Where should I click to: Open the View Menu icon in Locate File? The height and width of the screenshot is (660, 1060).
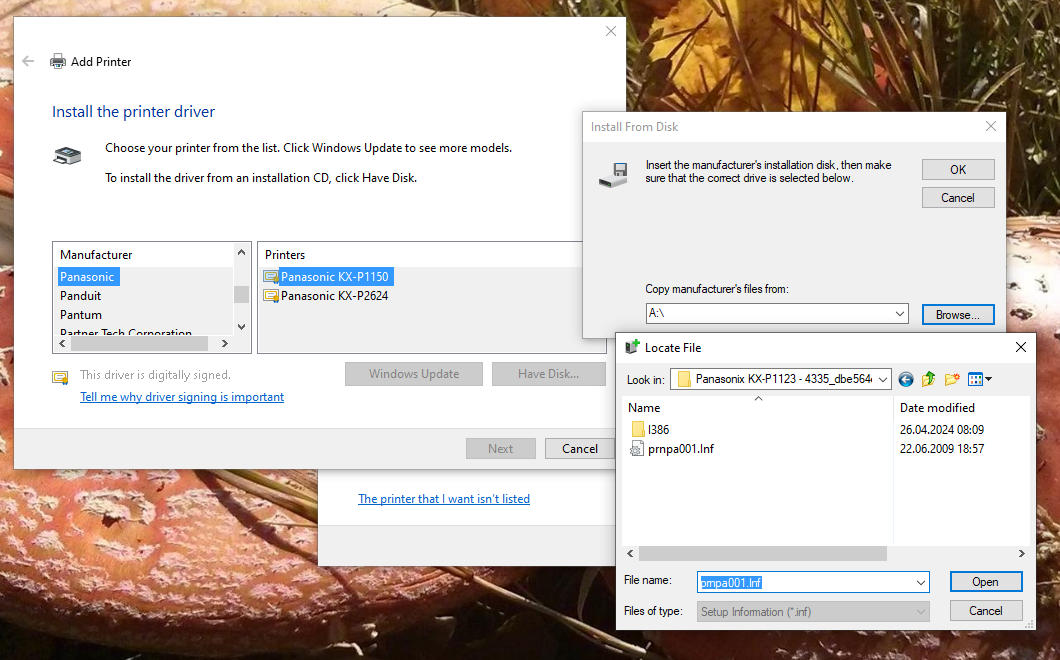[980, 379]
